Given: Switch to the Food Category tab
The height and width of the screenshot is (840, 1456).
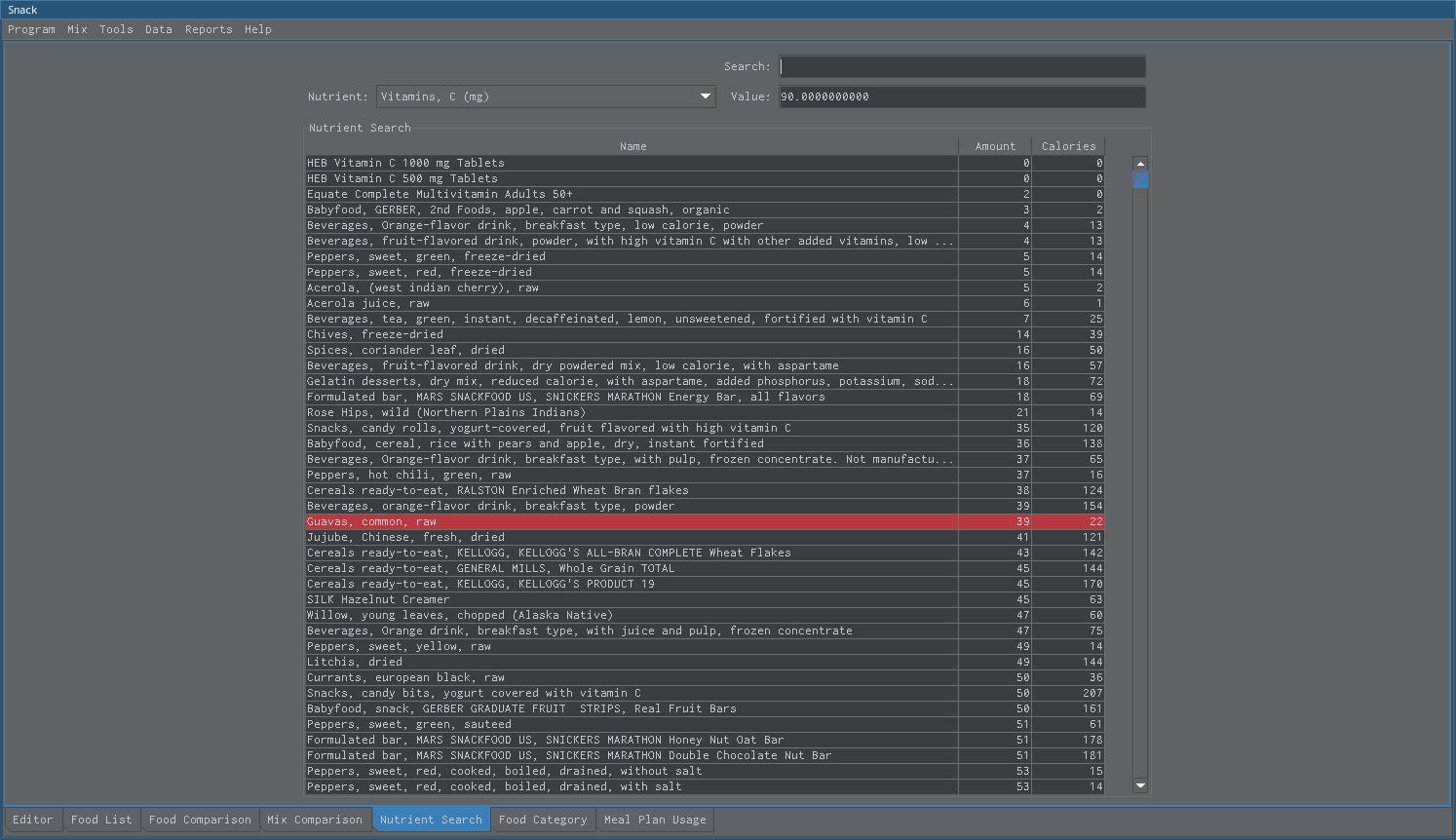Looking at the screenshot, I should (543, 820).
